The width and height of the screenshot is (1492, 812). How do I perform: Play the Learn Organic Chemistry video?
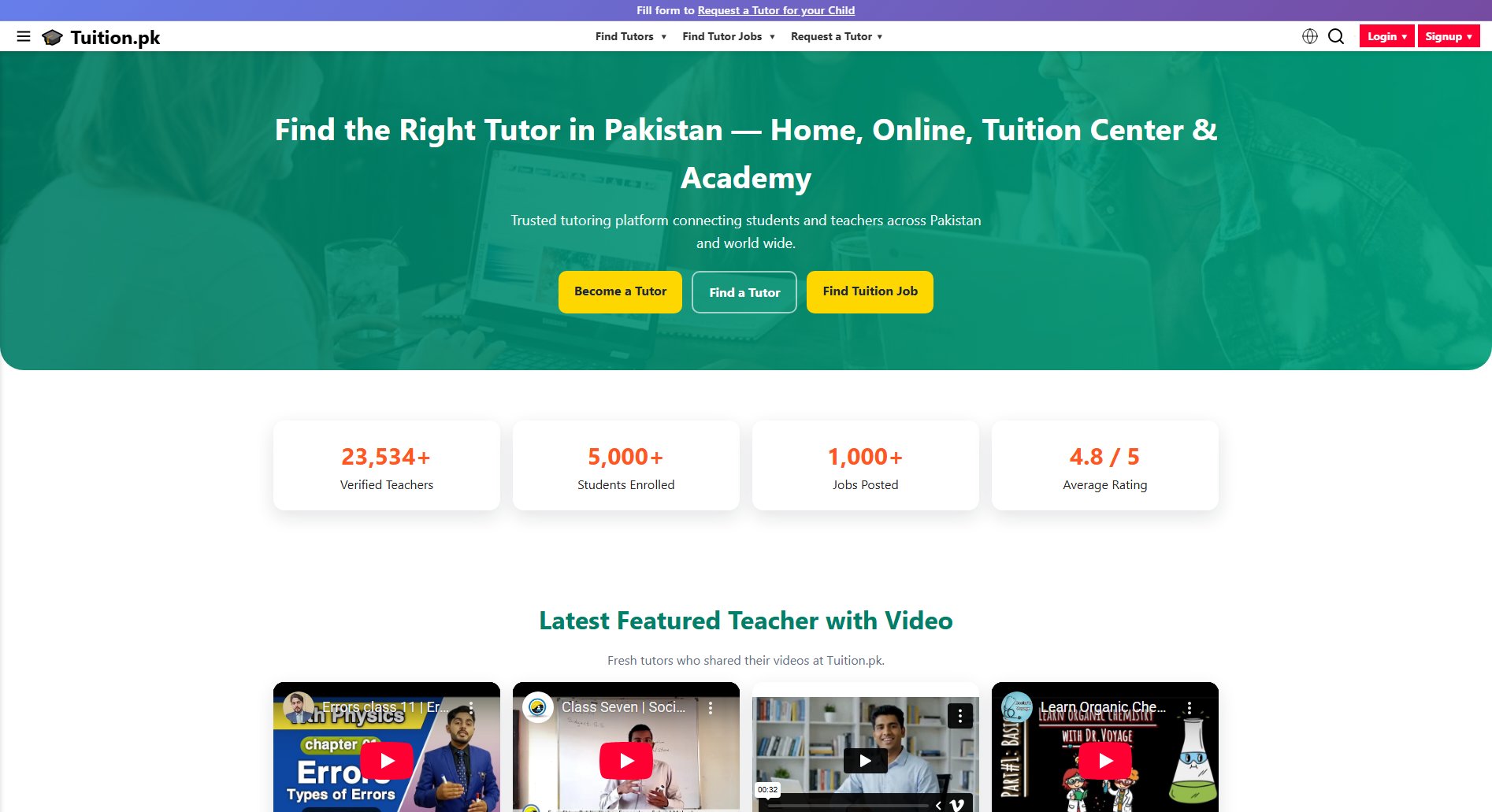pos(1105,760)
